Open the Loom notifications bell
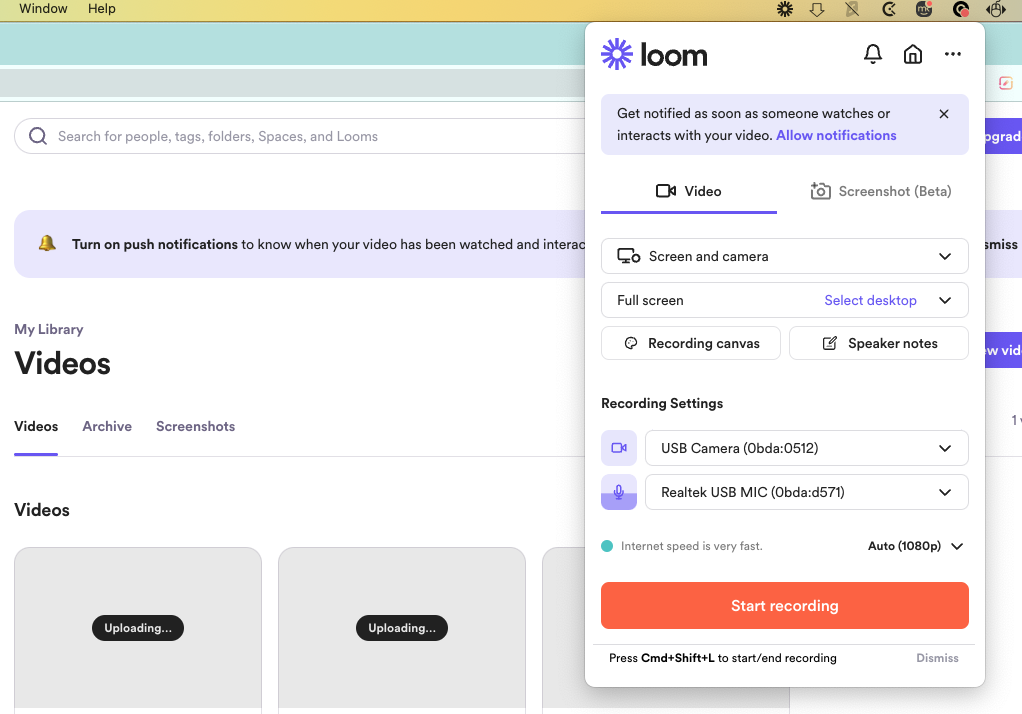Image resolution: width=1022 pixels, height=714 pixels. (873, 53)
